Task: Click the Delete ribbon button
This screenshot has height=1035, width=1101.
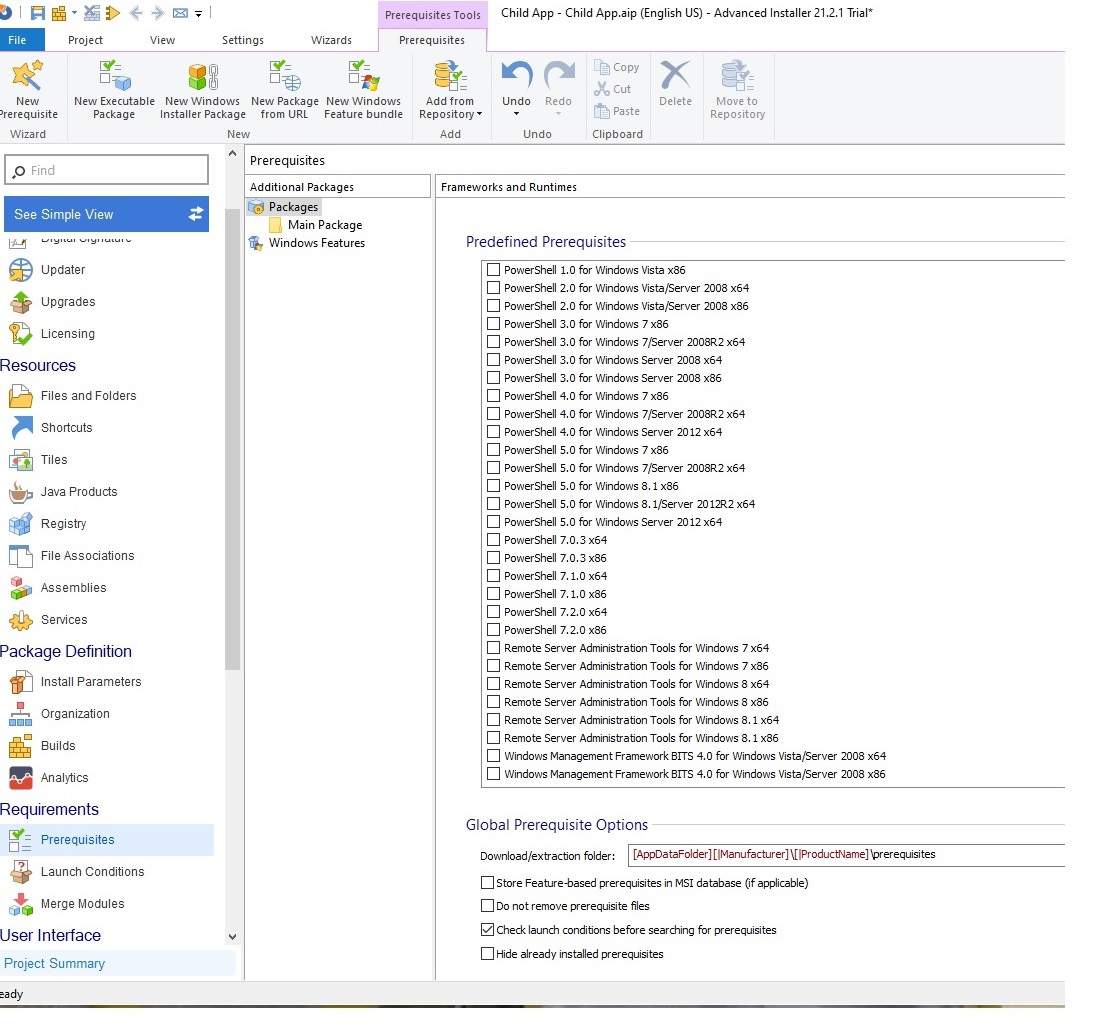Action: (675, 83)
